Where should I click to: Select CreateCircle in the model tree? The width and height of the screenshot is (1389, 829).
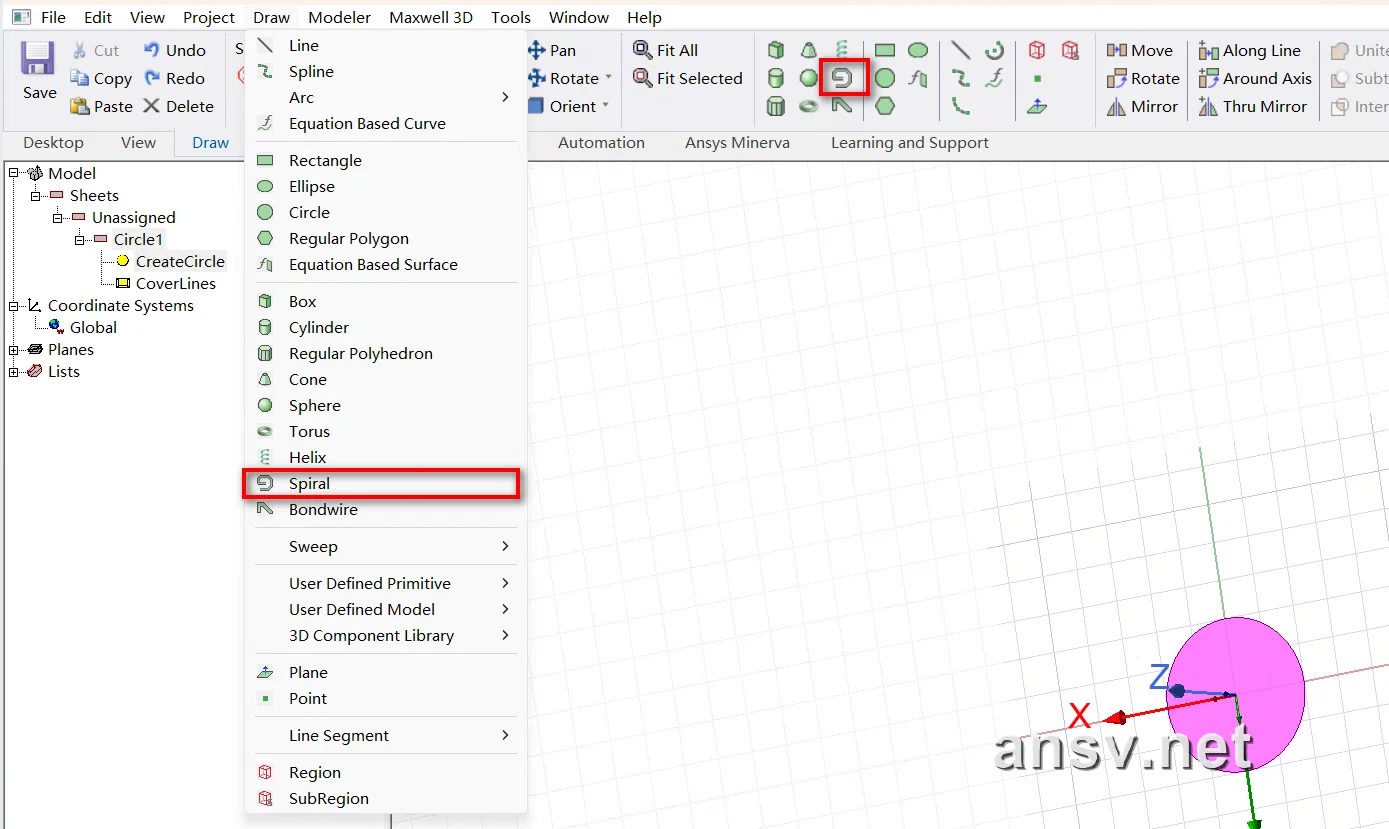[x=180, y=261]
